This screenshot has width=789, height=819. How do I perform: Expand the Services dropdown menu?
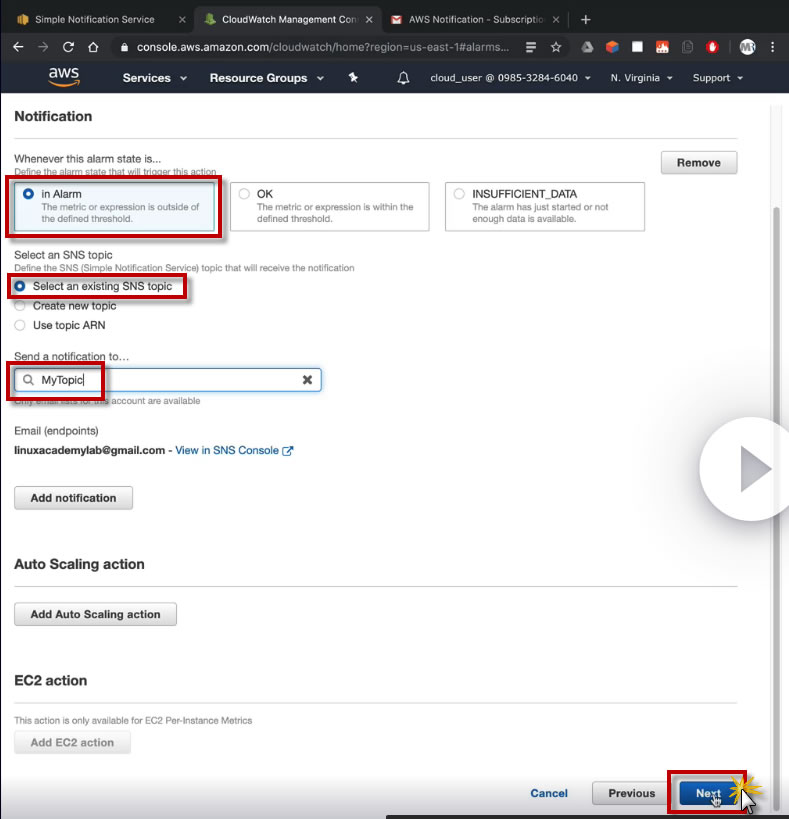pos(155,78)
